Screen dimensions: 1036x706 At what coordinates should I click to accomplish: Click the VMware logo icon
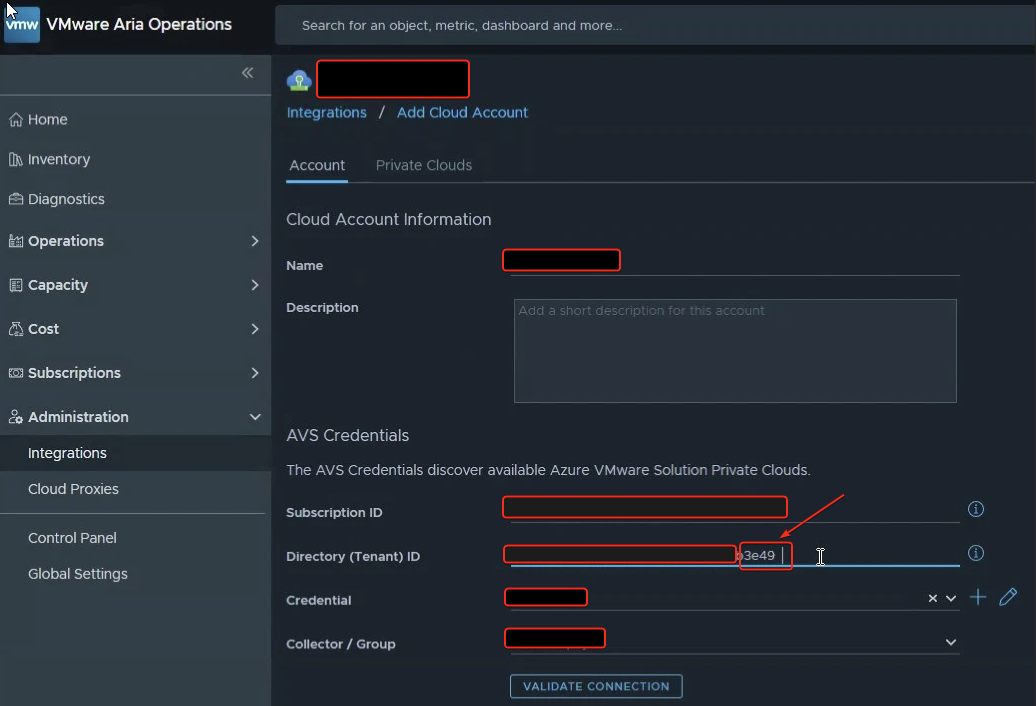(x=22, y=24)
